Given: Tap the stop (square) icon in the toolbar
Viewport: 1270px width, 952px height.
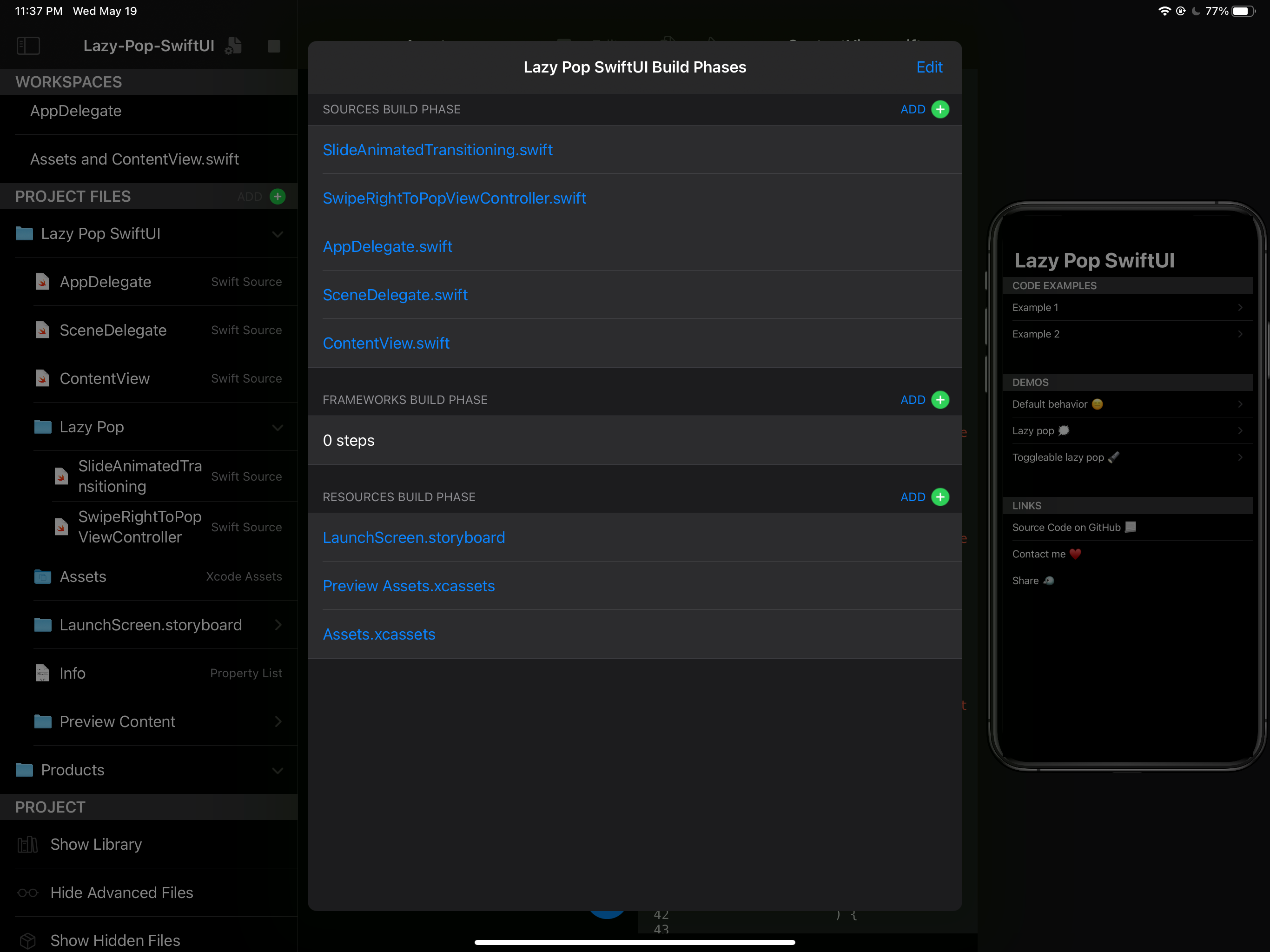Looking at the screenshot, I should pos(274,46).
